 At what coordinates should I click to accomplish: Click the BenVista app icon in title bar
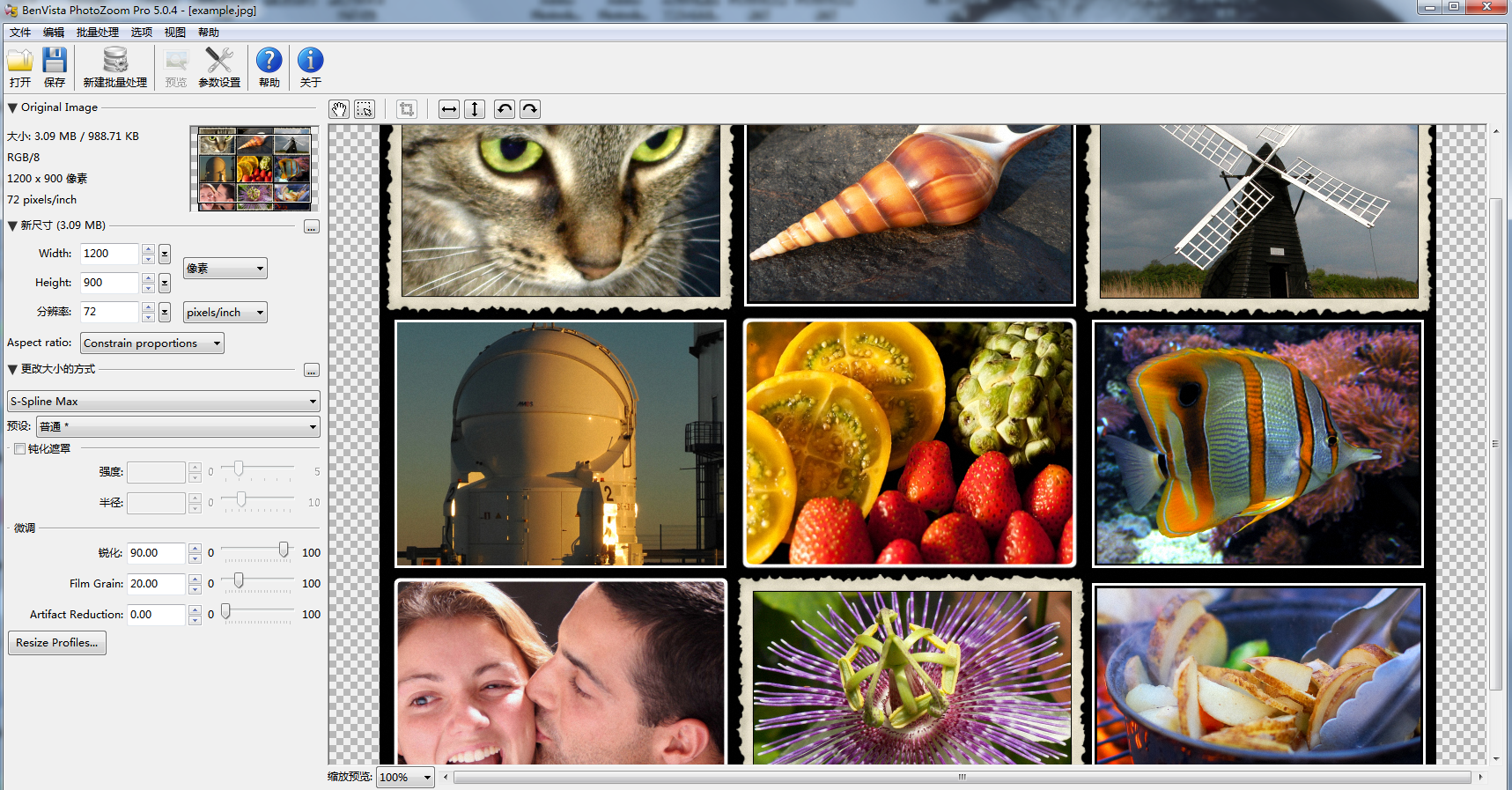click(11, 10)
